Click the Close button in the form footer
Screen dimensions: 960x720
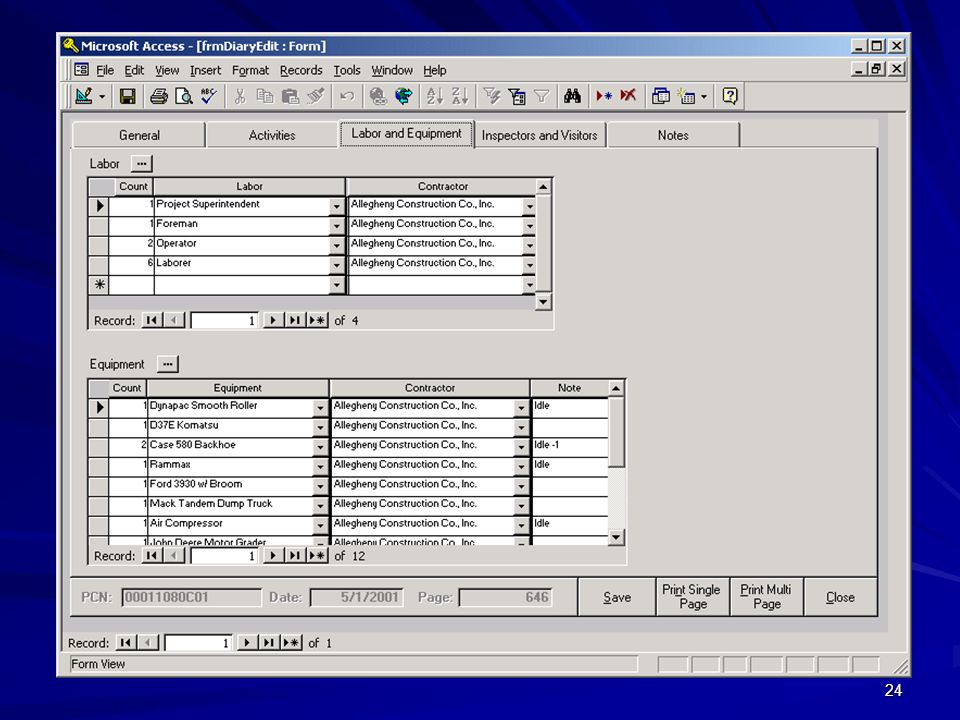pos(840,597)
